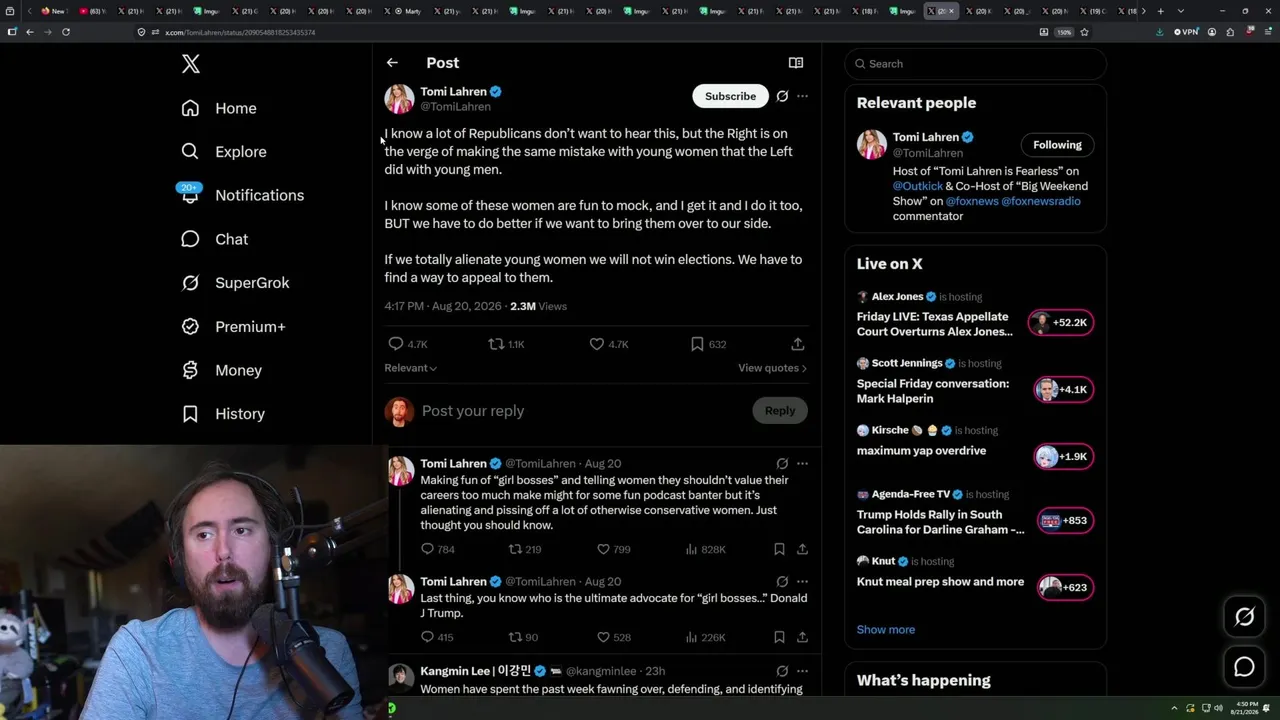Screen dimensions: 1280x720
Task: Open Kangmin Lee's profile name on reply
Action: 476,671
